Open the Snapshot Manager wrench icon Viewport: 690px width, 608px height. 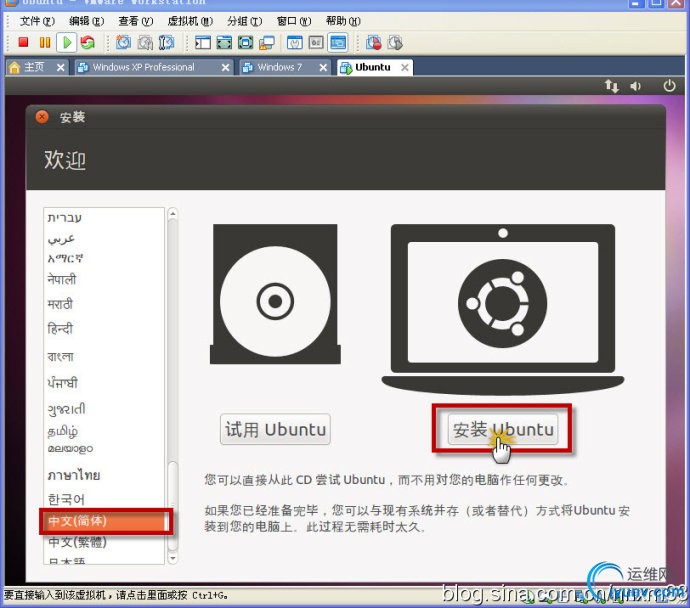[x=166, y=42]
